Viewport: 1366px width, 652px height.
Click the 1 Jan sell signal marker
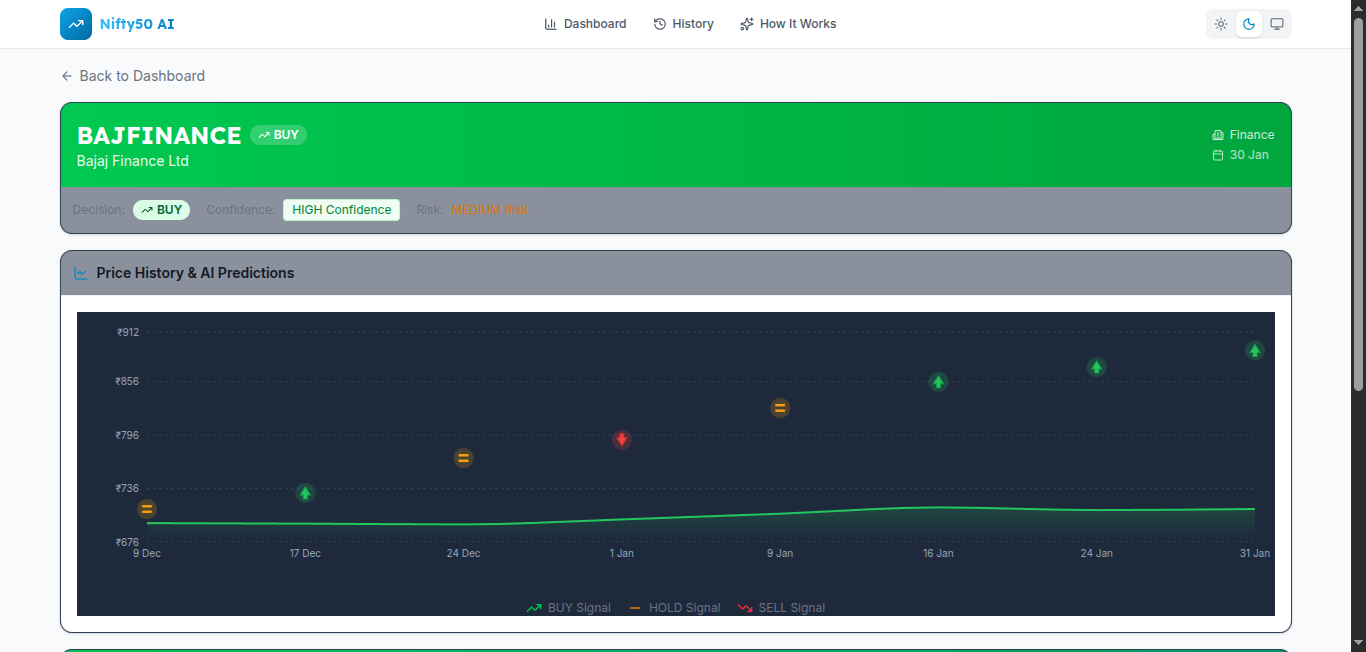[622, 439]
